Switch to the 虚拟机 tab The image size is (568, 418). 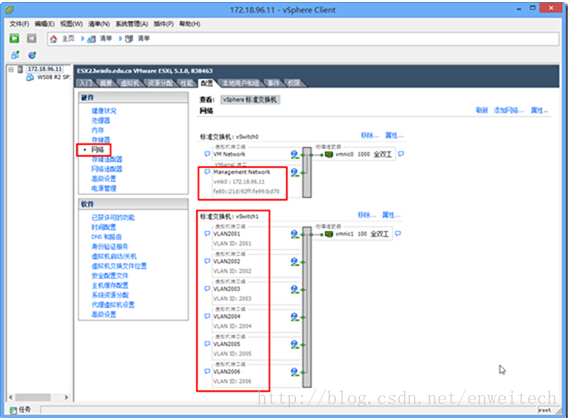(129, 83)
